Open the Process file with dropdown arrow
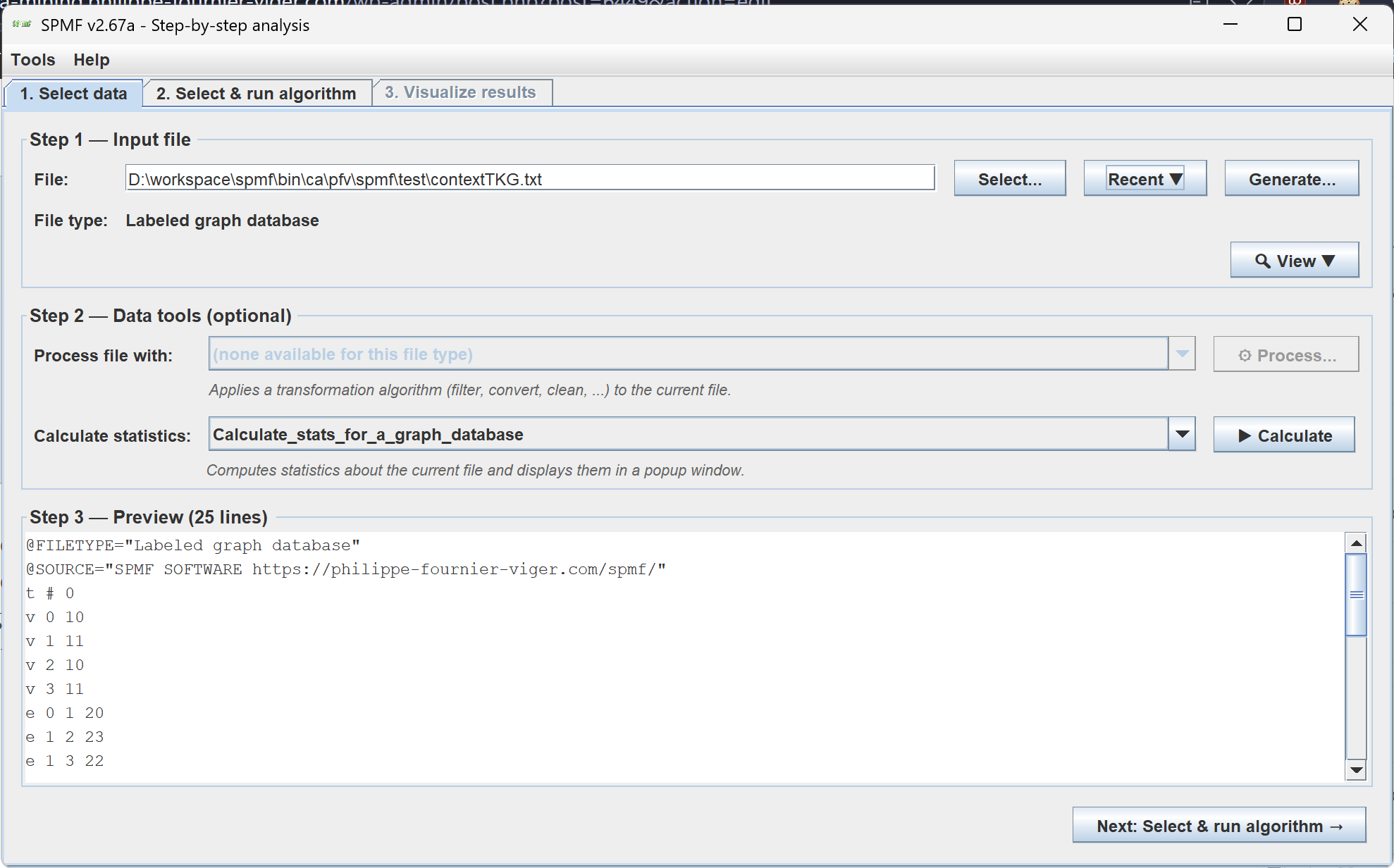The image size is (1394, 868). click(x=1182, y=354)
